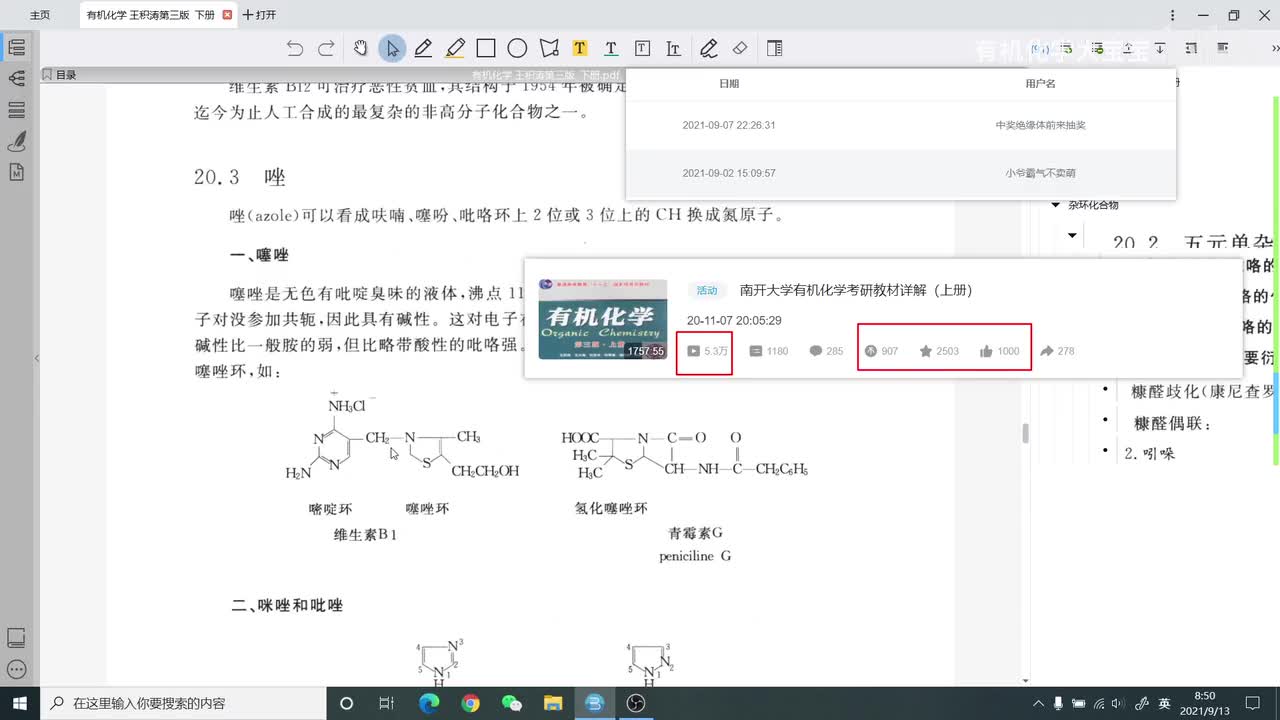
Task: Open the 有机化学 video thumbnail
Action: click(602, 319)
